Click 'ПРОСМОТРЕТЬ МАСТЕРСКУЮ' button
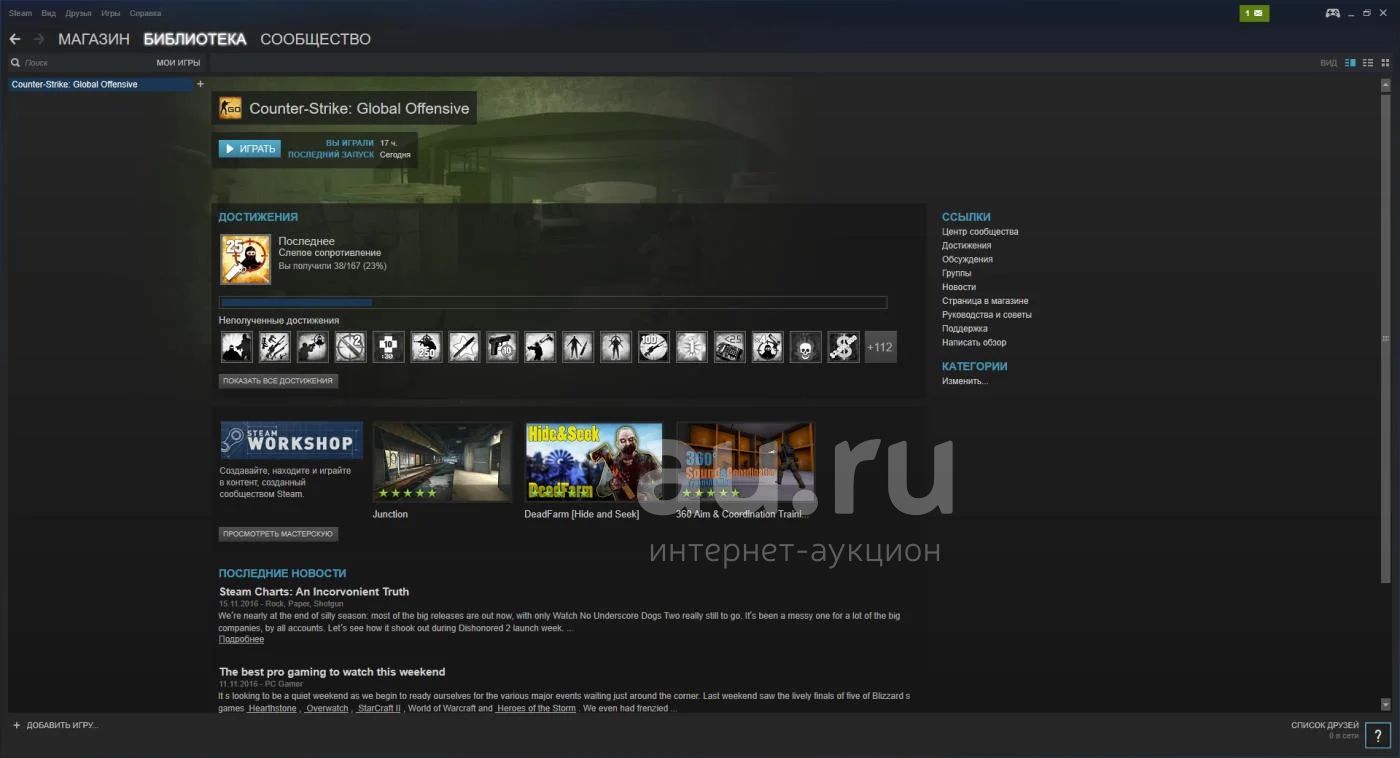The image size is (1400, 758). pyautogui.click(x=278, y=534)
